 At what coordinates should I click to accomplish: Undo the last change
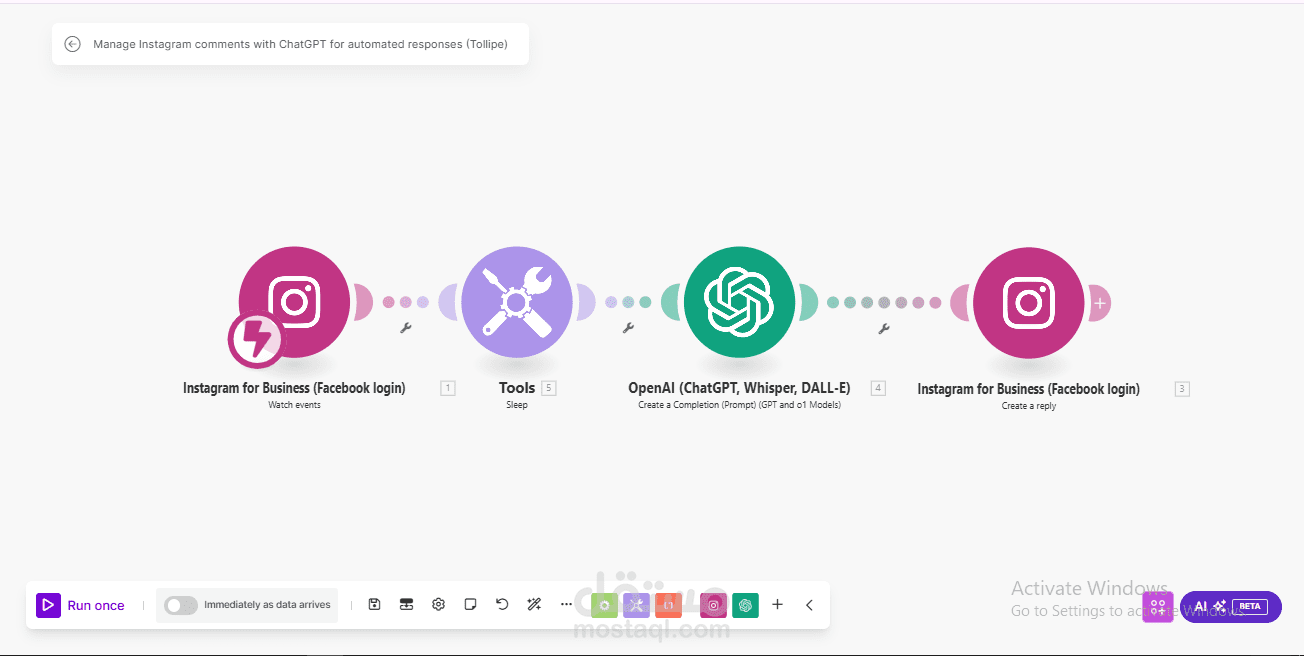(x=502, y=605)
